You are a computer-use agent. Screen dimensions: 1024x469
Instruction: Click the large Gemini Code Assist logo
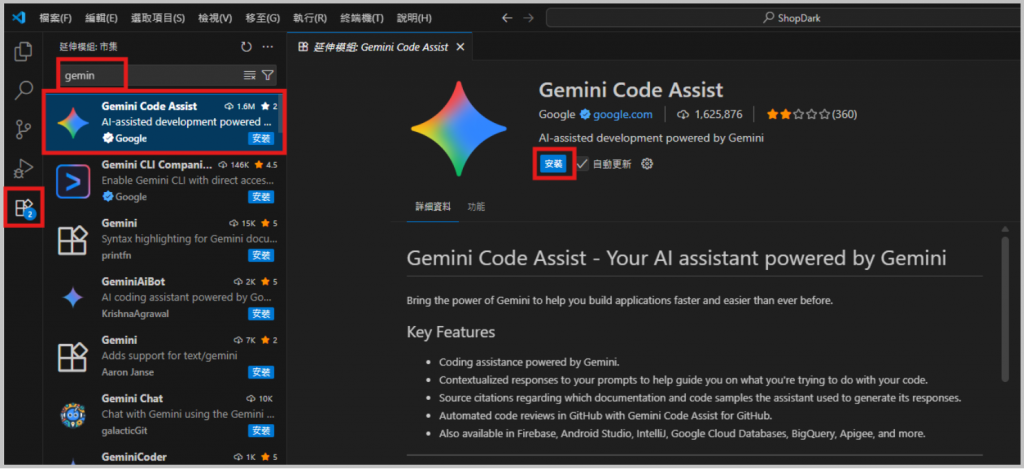(458, 128)
